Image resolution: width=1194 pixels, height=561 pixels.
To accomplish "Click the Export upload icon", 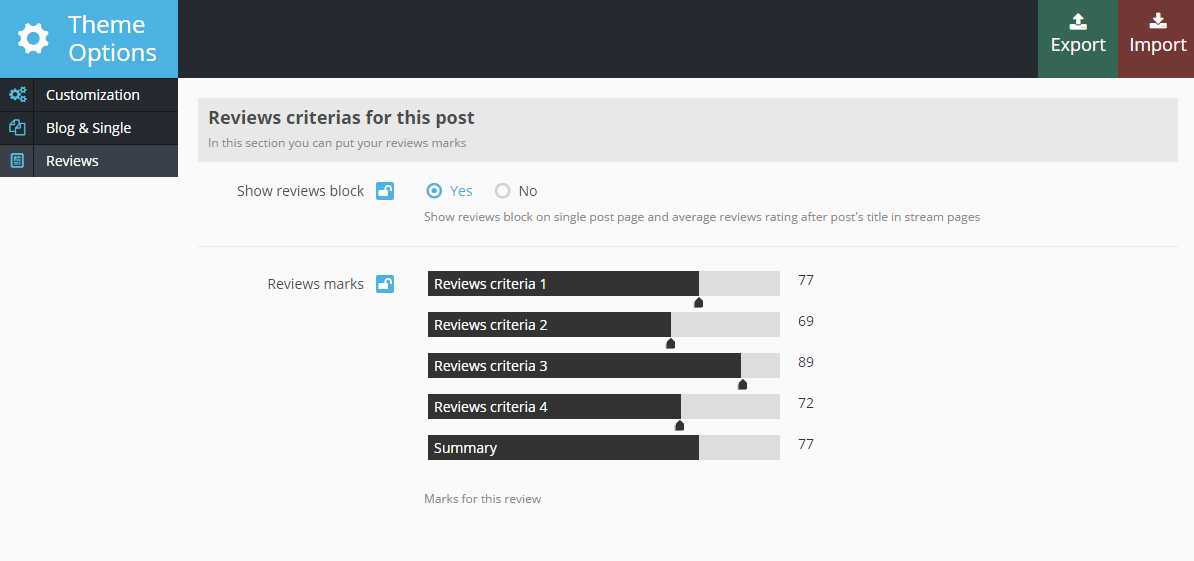I will tap(1078, 21).
